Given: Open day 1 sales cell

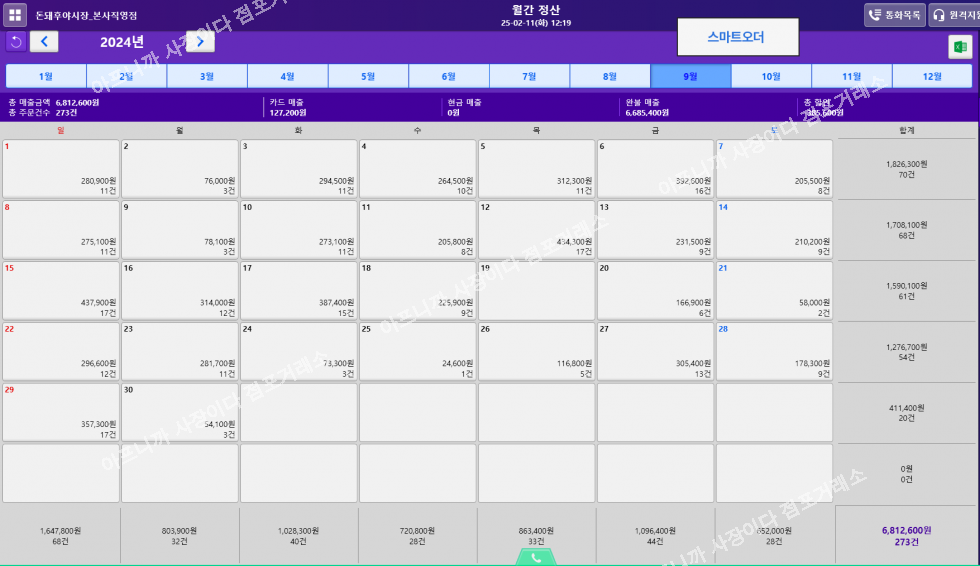Looking at the screenshot, I should click(61, 168).
